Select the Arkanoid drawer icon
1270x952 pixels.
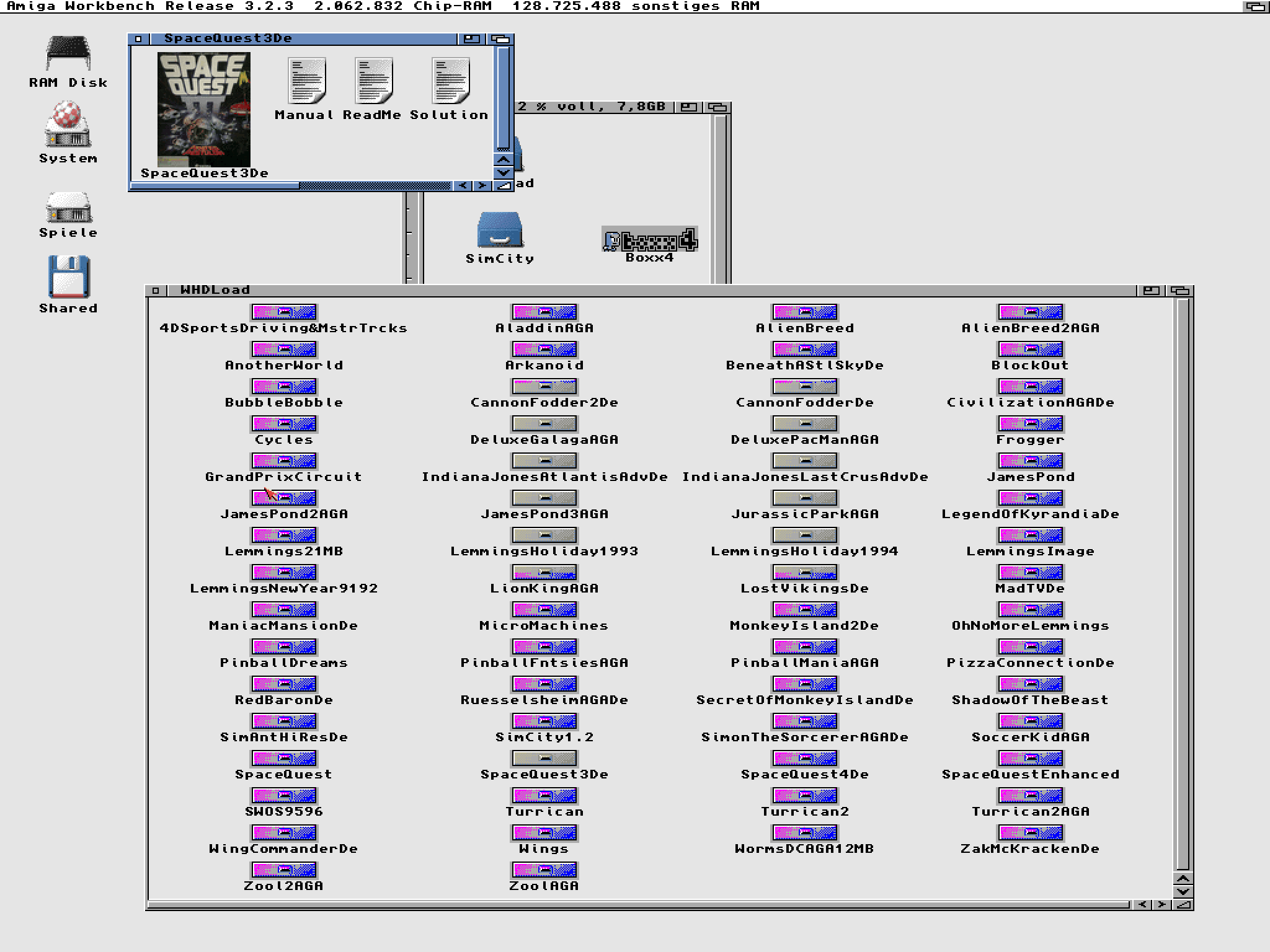tap(544, 349)
